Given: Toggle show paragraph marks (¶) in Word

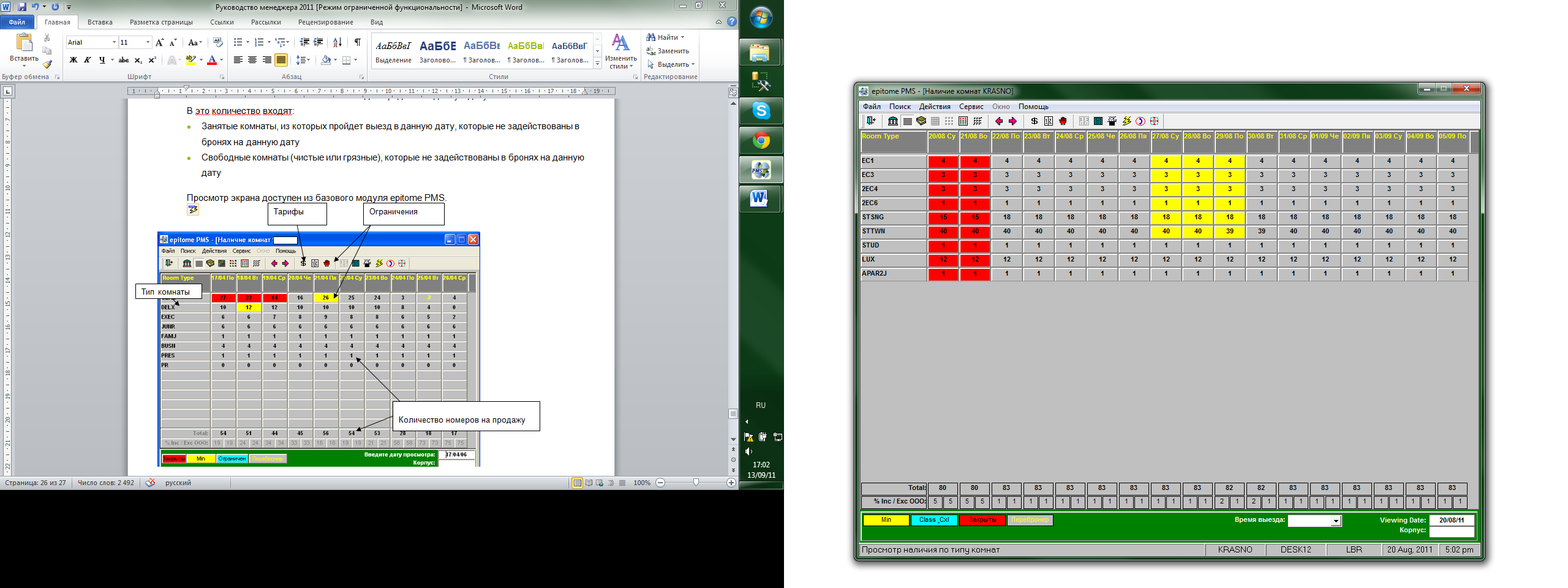Looking at the screenshot, I should (358, 42).
